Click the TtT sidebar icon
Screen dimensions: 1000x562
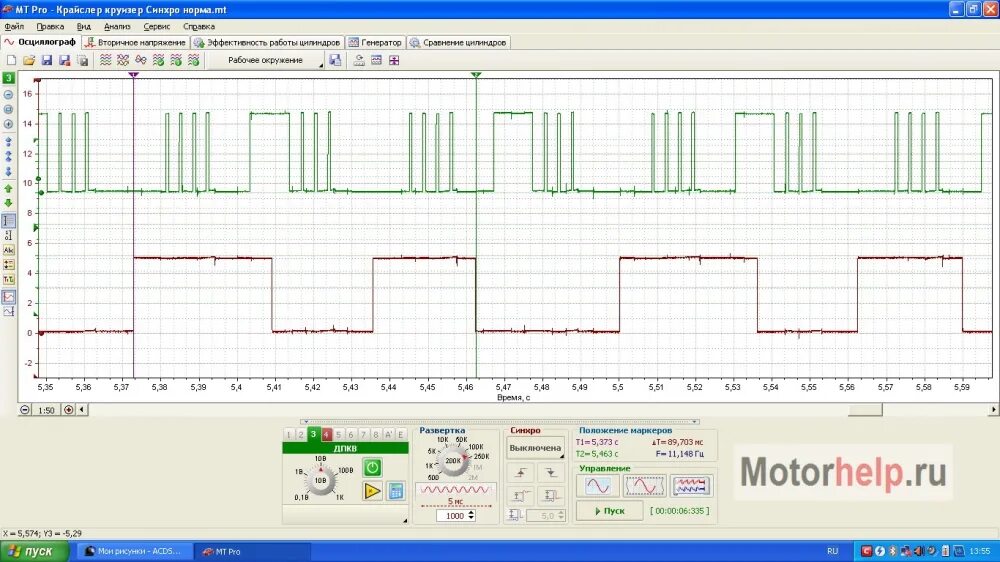click(x=8, y=279)
